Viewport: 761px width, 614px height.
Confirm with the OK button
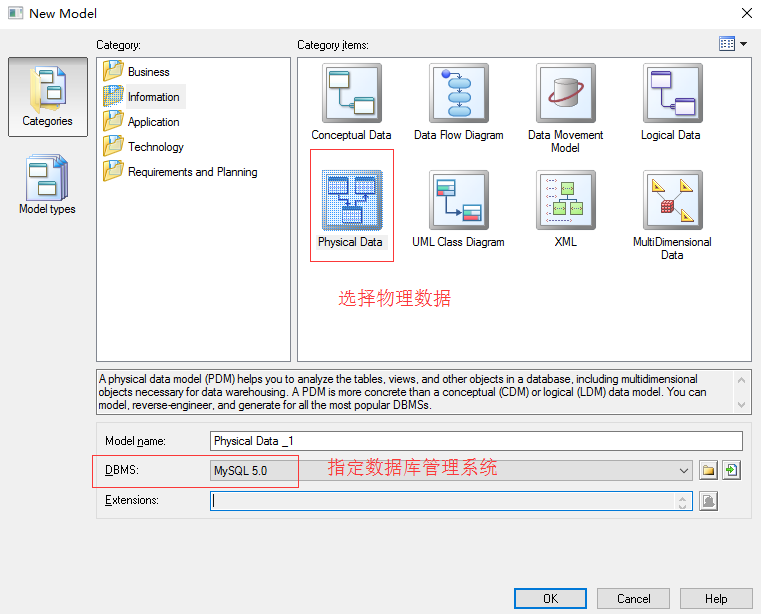(550, 598)
